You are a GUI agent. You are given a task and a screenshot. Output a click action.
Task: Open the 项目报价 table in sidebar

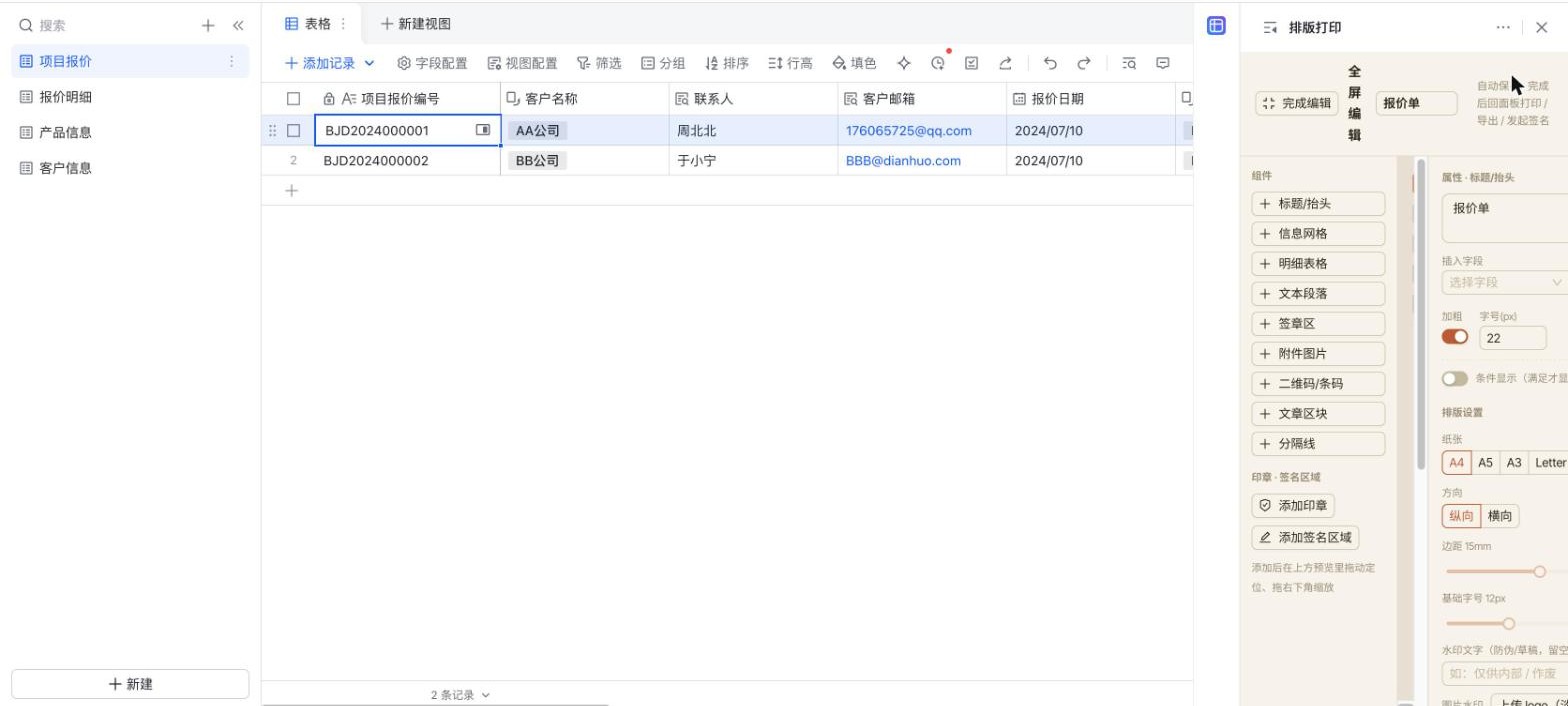tap(130, 61)
